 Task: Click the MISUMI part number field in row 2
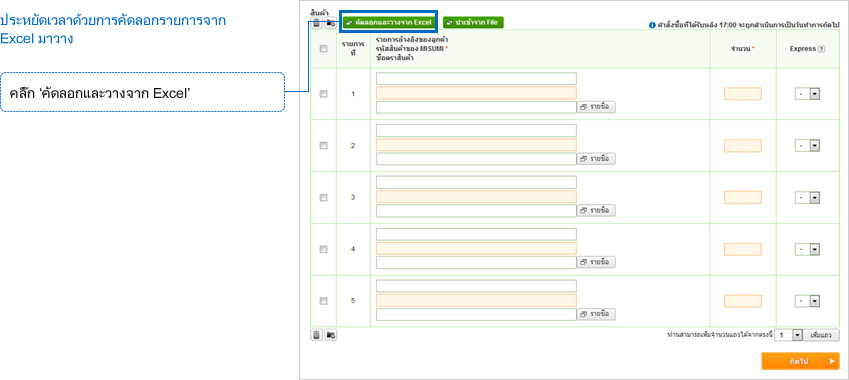click(476, 145)
